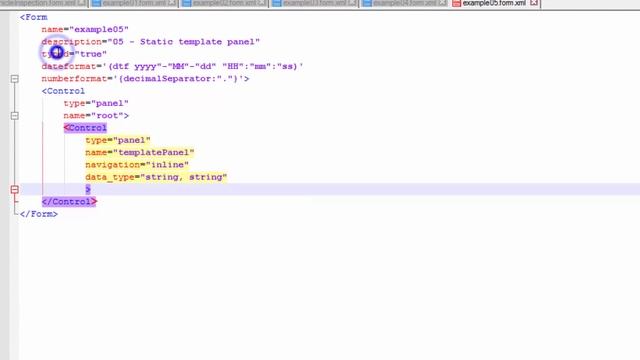Click the numberformat decimalSeparator line
The width and height of the screenshot is (640, 360).
click(145, 79)
